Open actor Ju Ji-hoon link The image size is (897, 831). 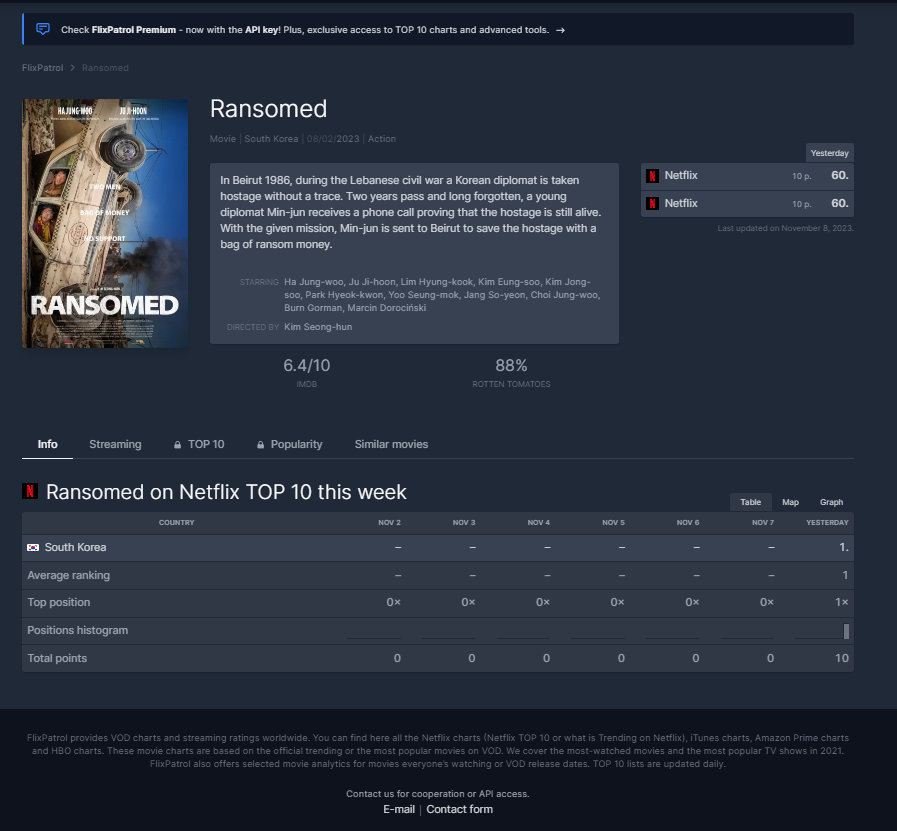(x=372, y=282)
